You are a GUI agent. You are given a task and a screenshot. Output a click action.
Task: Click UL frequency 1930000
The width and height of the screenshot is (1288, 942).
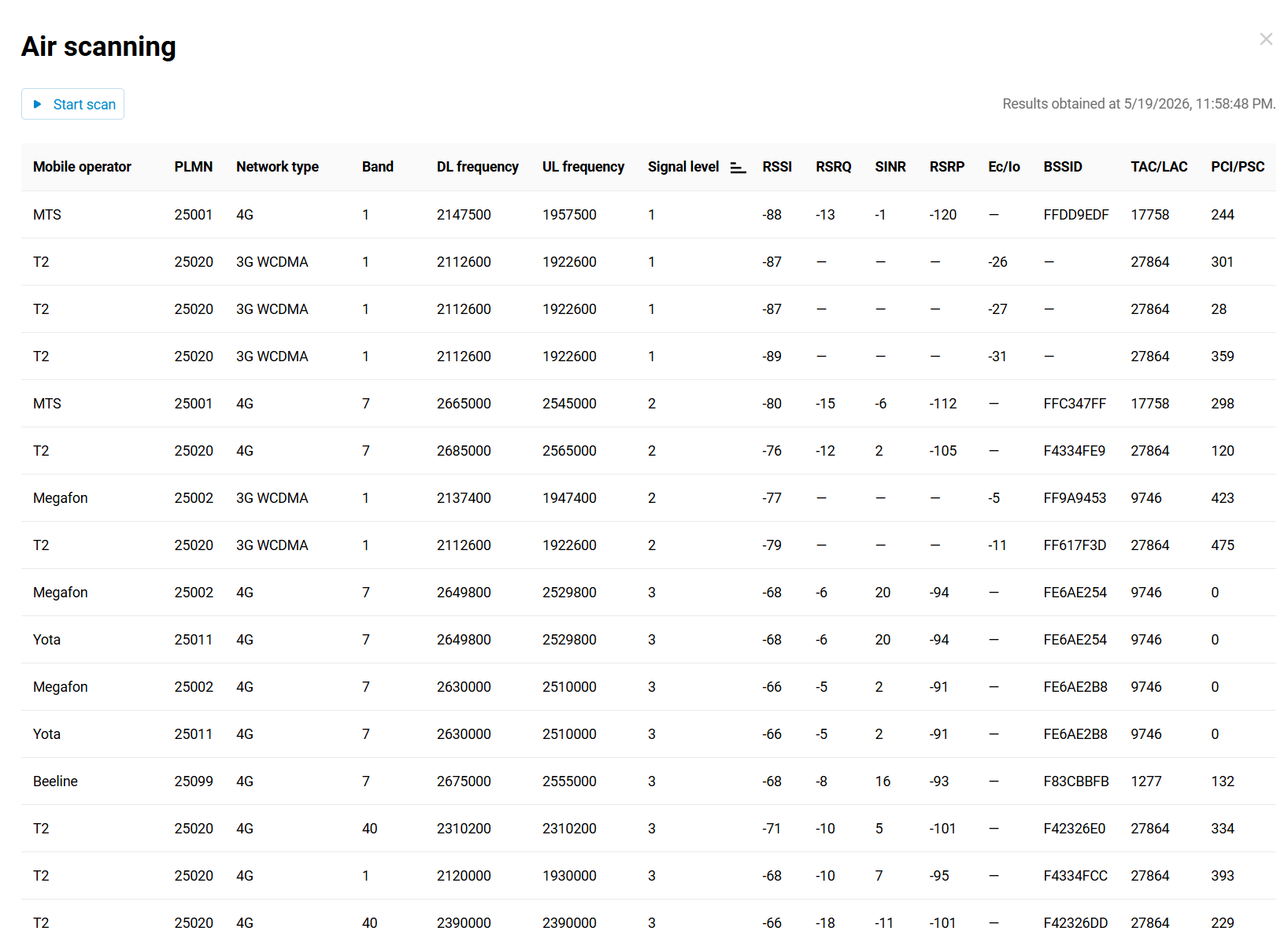point(569,876)
